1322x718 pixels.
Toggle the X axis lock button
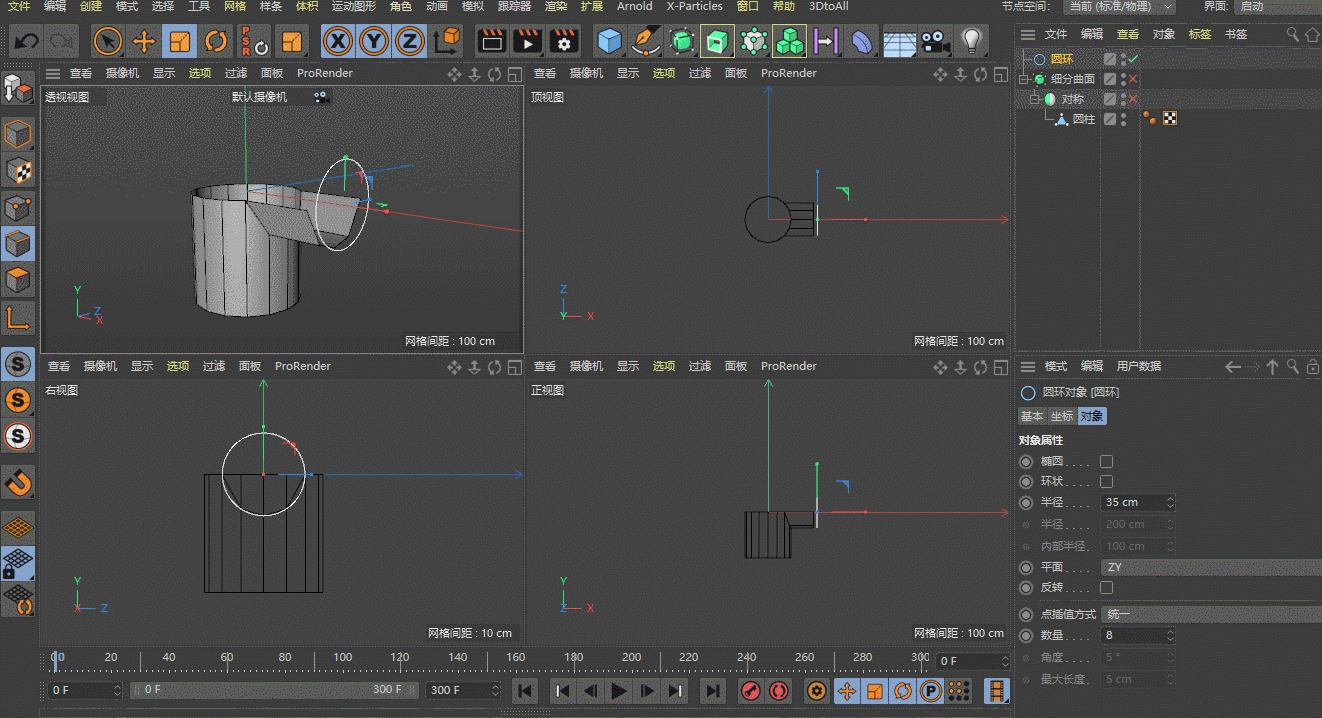click(x=339, y=41)
